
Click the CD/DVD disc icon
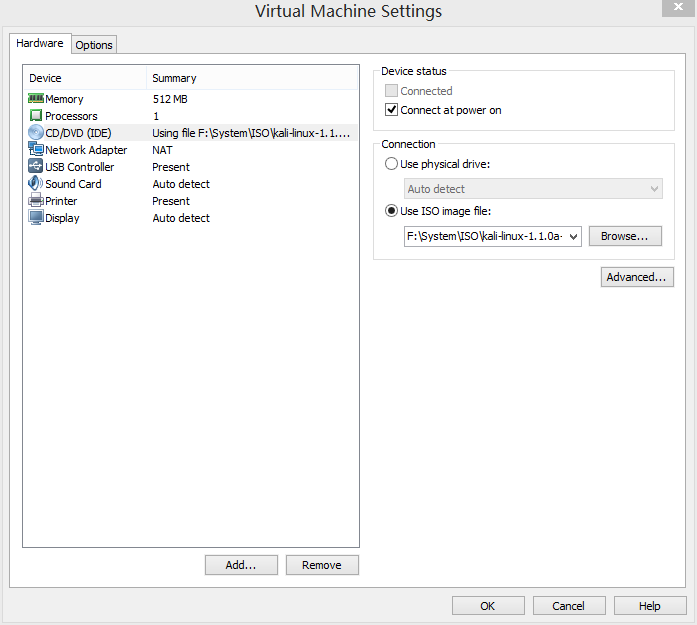pyautogui.click(x=36, y=132)
